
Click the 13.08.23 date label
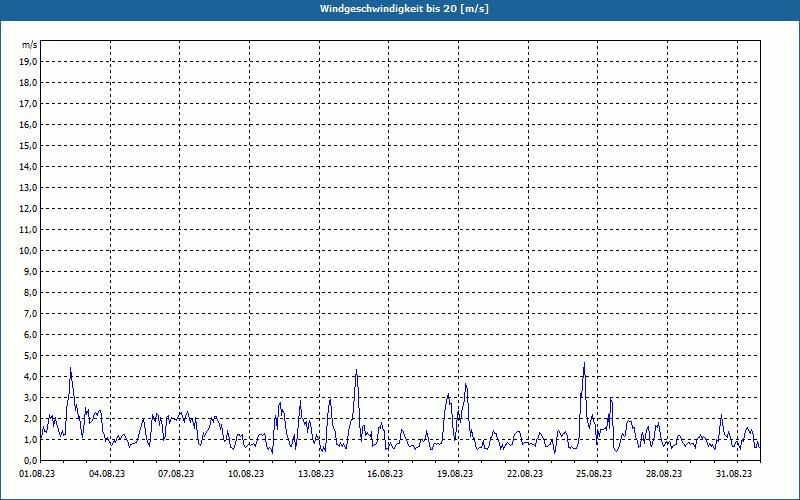(x=315, y=474)
